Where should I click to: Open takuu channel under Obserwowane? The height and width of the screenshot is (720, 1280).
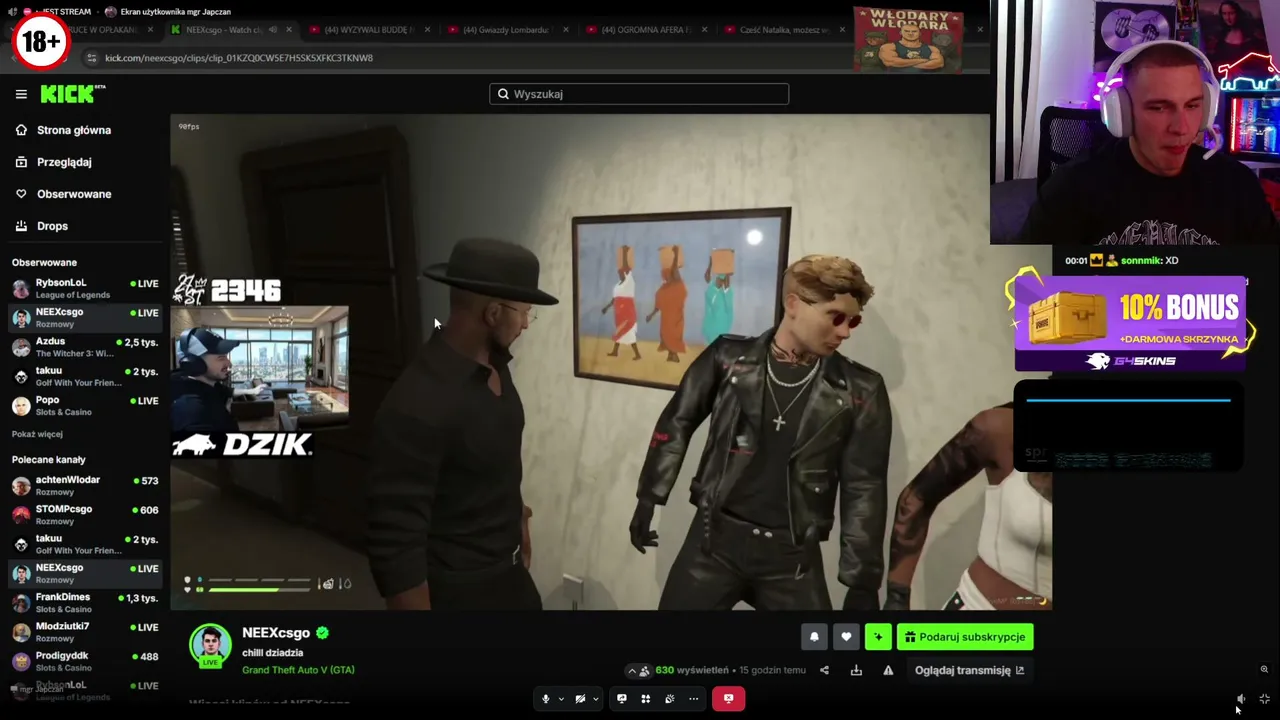tap(85, 376)
